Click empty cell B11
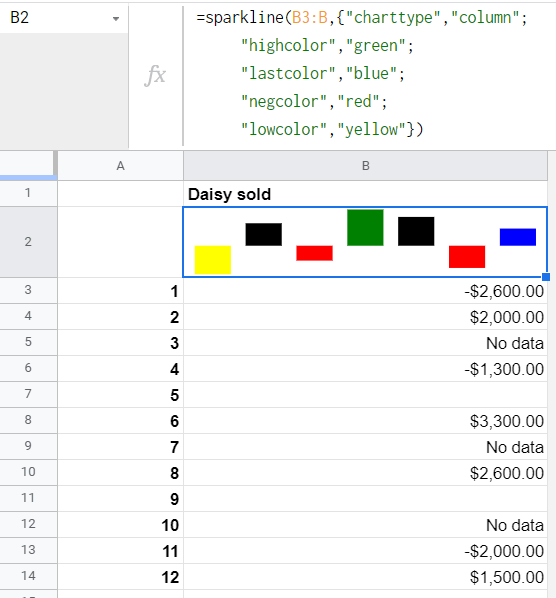 pyautogui.click(x=365, y=499)
